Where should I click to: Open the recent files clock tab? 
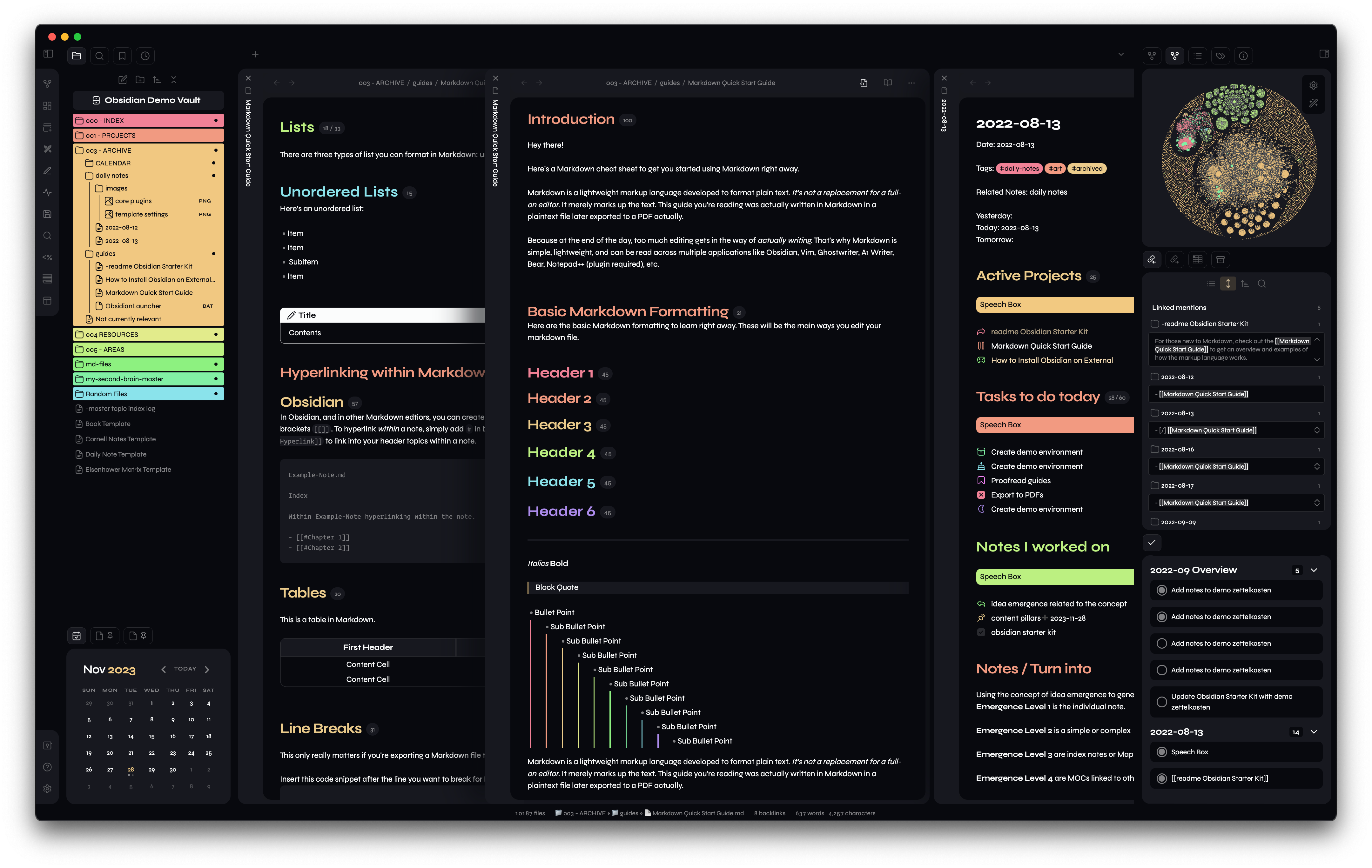click(145, 56)
